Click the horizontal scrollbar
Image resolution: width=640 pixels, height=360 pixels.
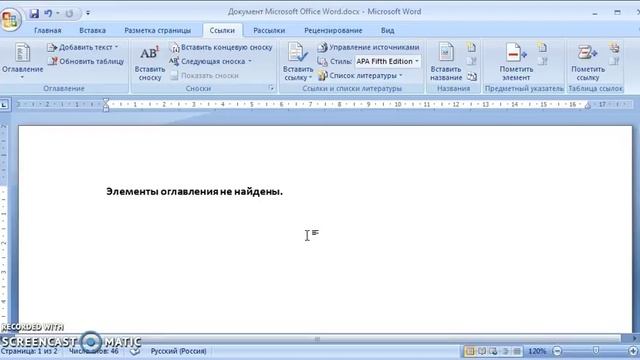(x=317, y=339)
